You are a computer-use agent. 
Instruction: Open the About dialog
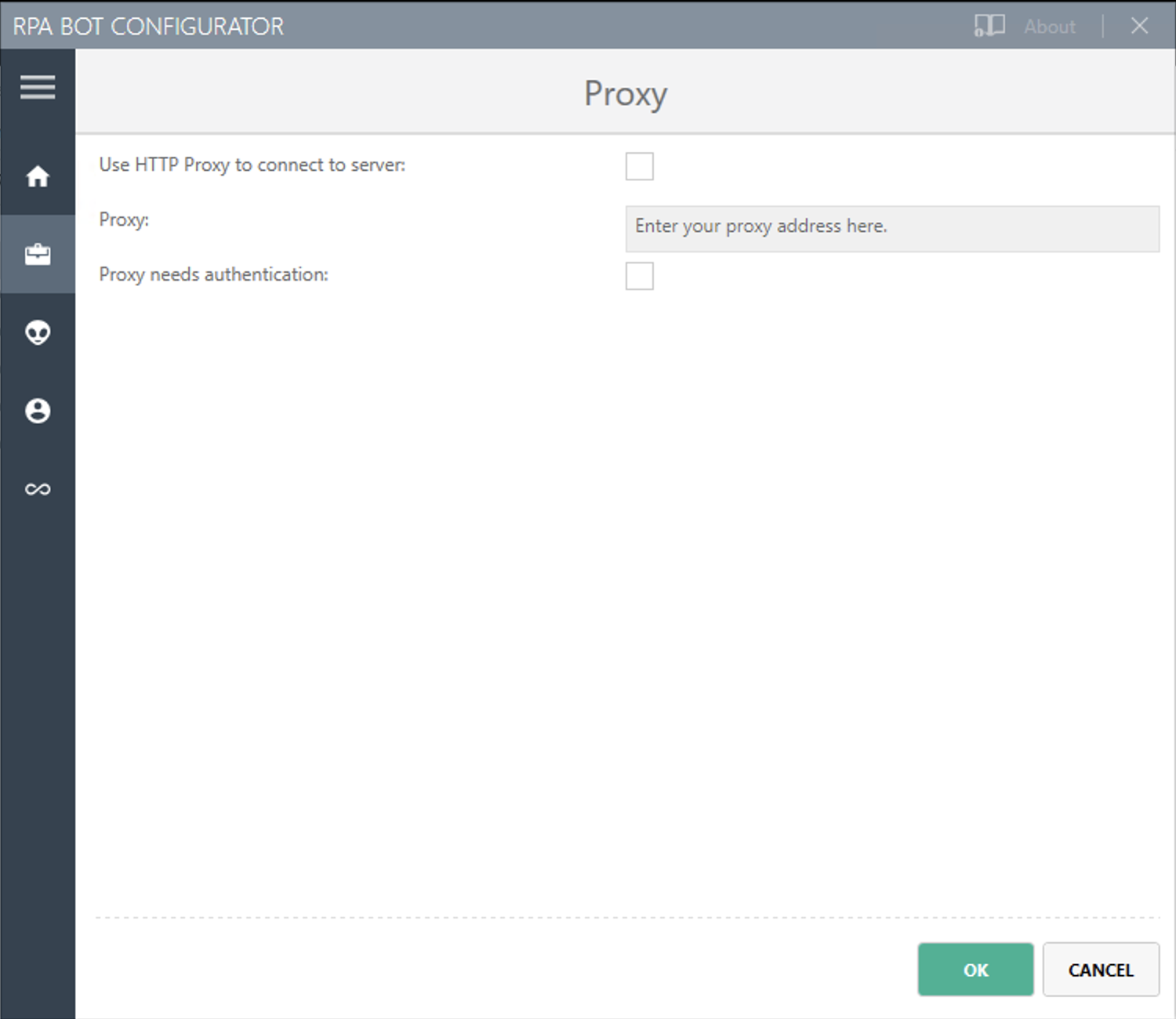click(x=1049, y=26)
